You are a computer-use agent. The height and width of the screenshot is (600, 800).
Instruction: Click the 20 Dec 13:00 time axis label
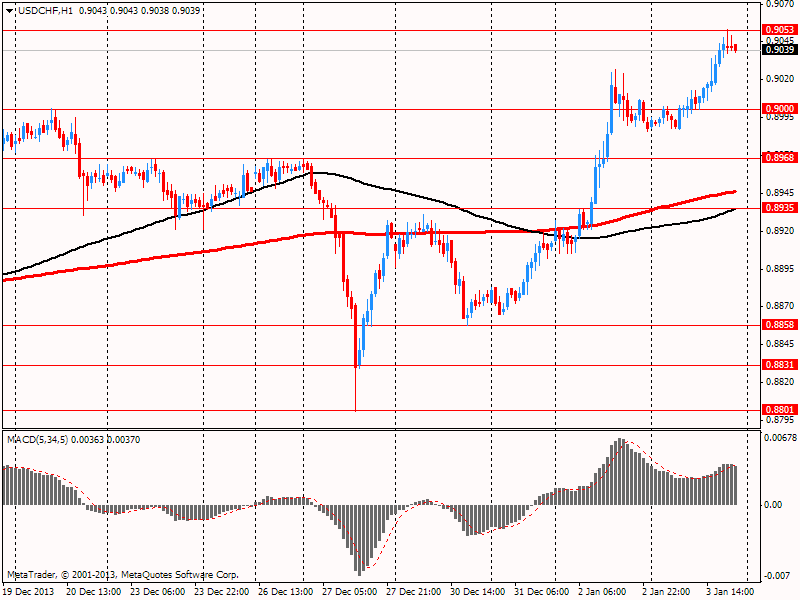tap(93, 591)
